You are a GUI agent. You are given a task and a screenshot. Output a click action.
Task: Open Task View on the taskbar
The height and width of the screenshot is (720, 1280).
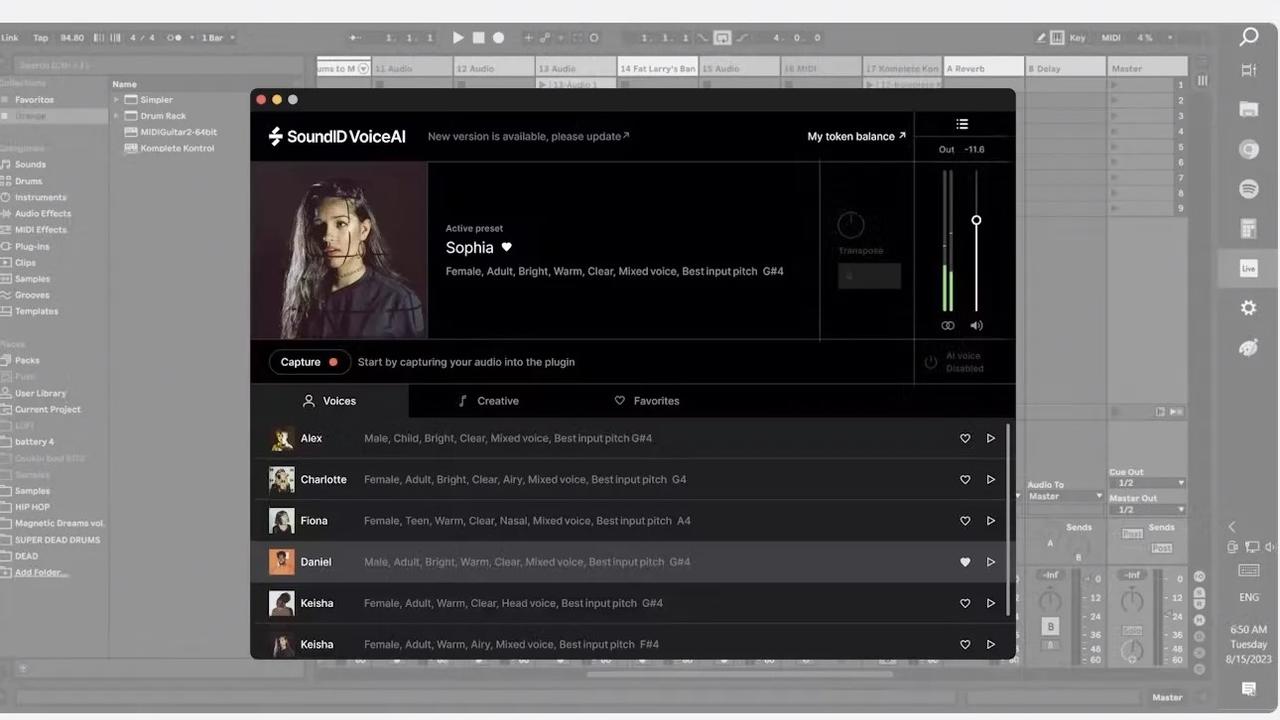click(1249, 70)
